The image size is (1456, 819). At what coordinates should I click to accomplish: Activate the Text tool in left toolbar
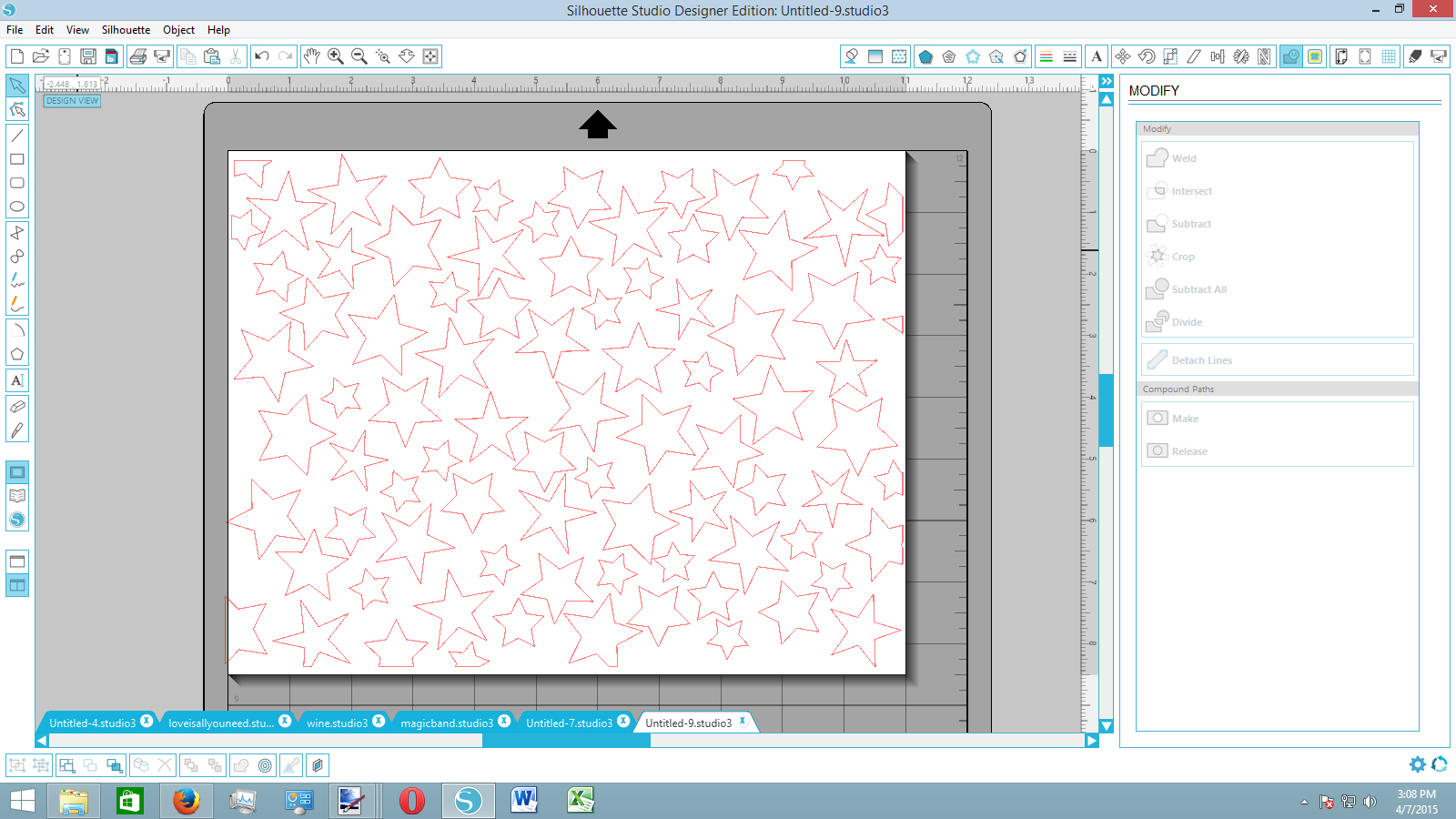click(17, 380)
